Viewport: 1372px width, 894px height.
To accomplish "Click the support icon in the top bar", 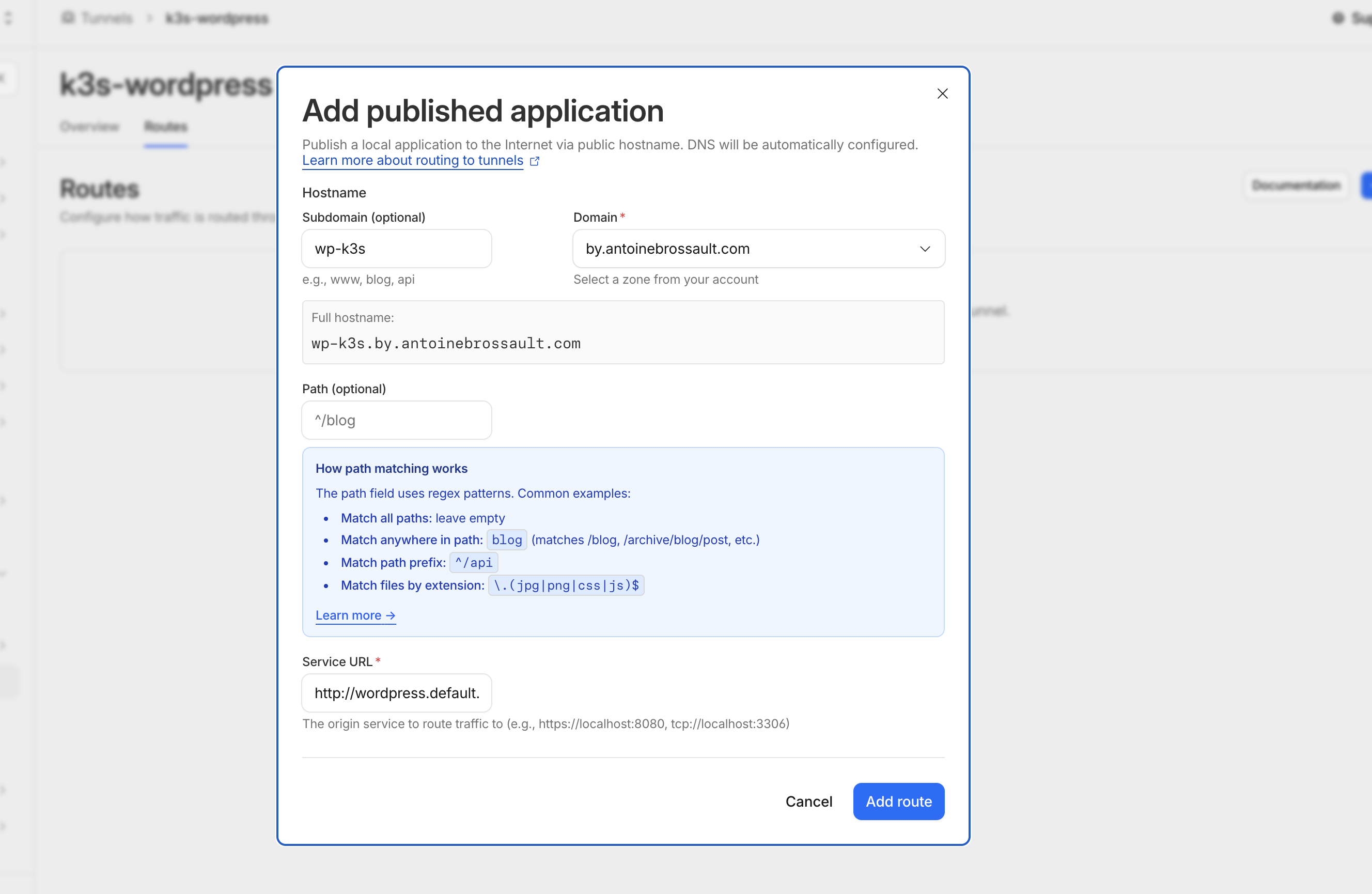I will coord(1338,18).
